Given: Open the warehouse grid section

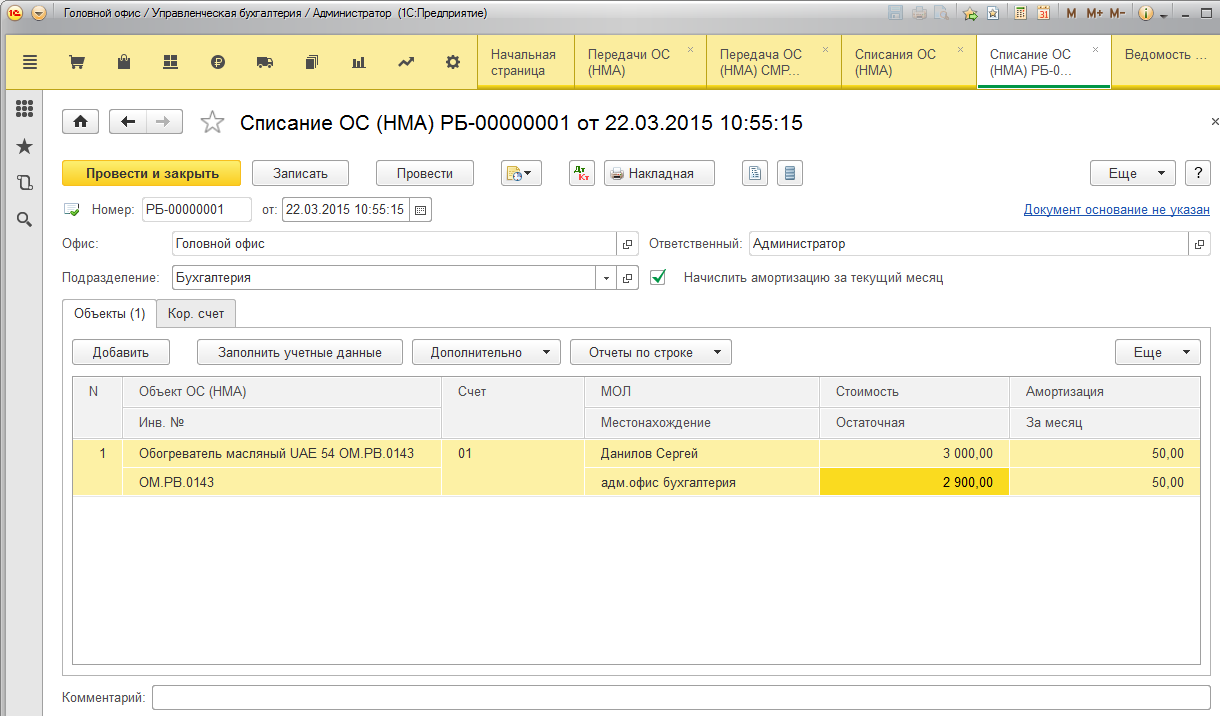Looking at the screenshot, I should 170,62.
